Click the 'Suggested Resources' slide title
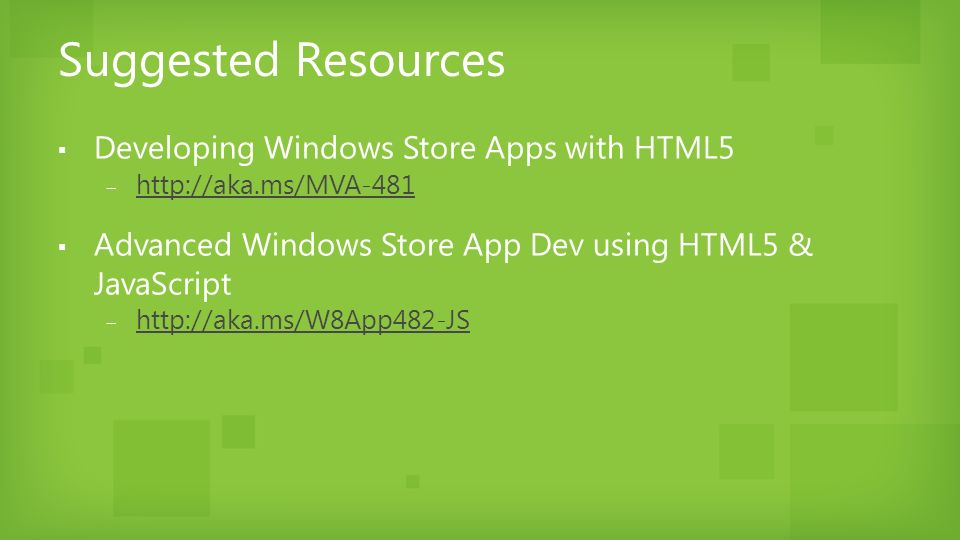This screenshot has height=540, width=960. tap(282, 61)
